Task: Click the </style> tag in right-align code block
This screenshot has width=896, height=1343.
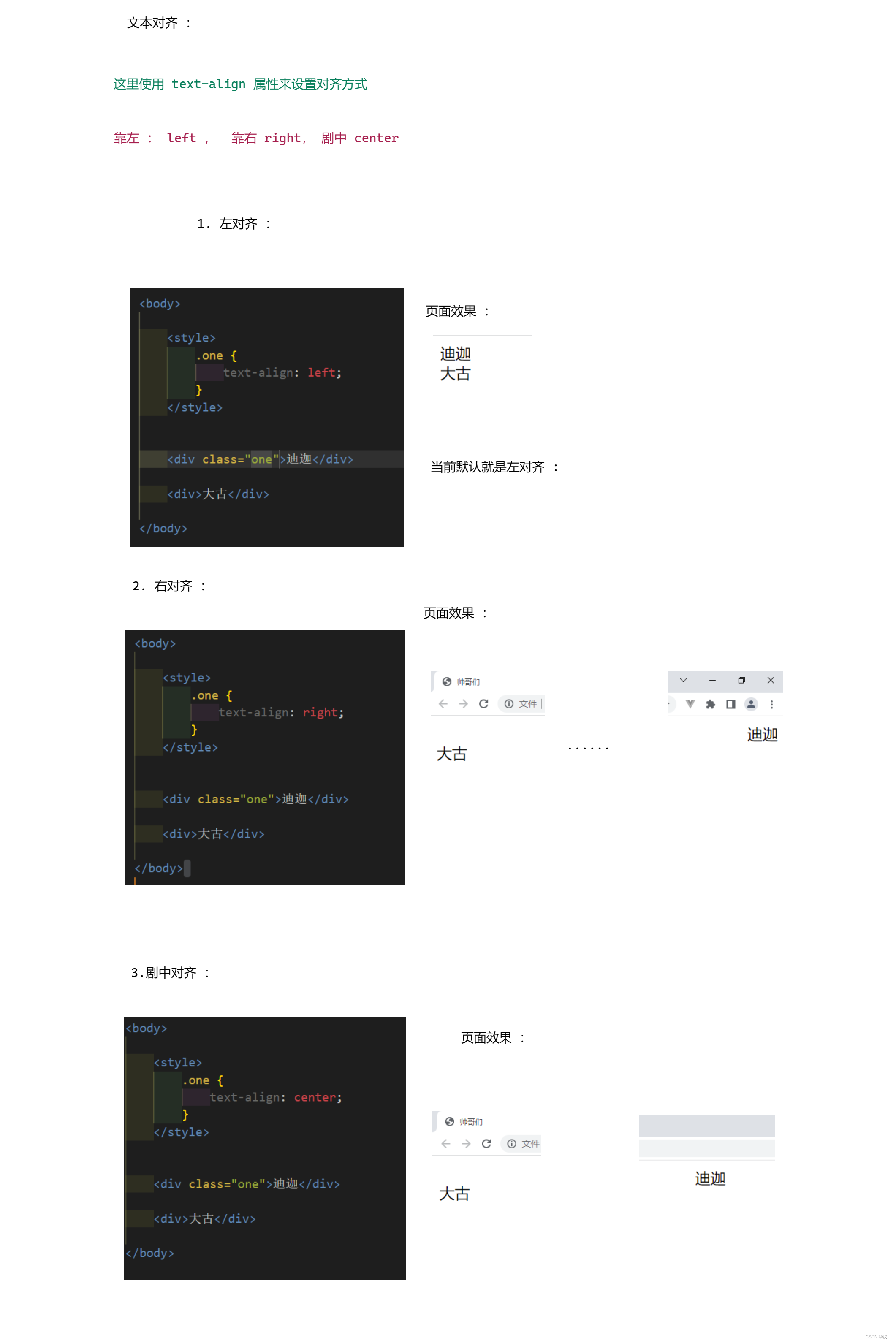Action: 190,747
